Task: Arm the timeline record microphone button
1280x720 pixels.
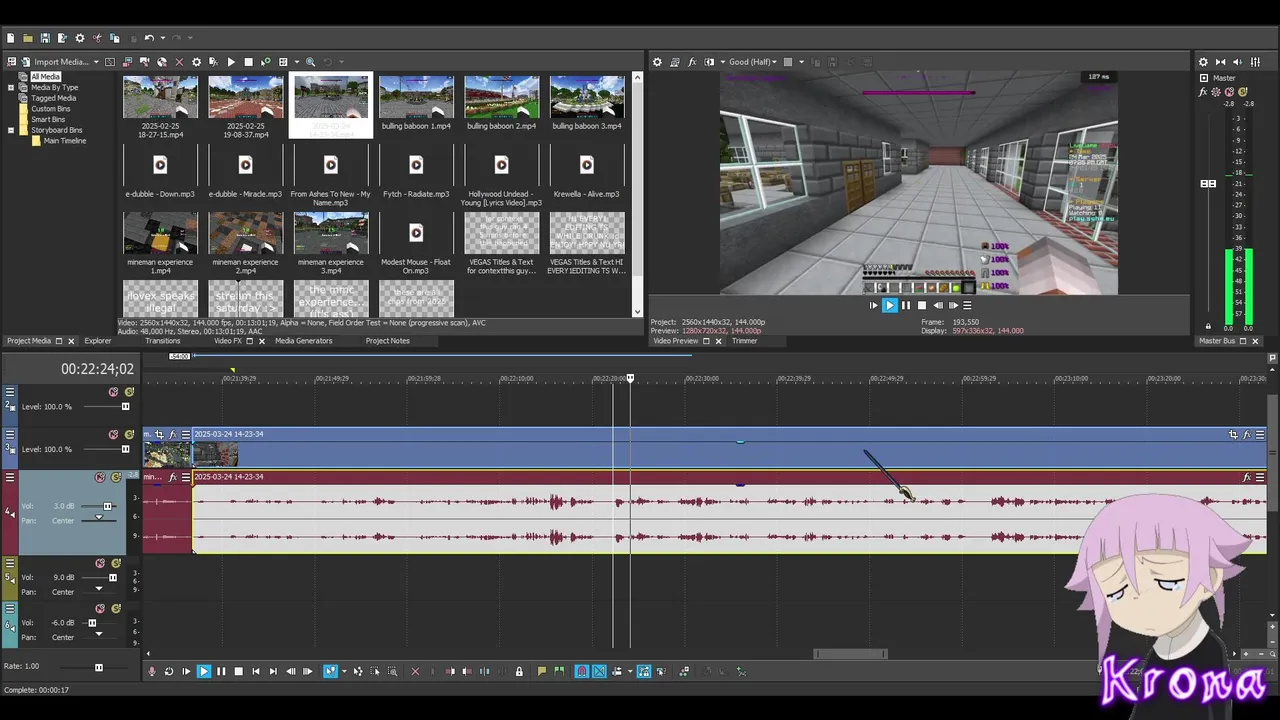Action: click(152, 671)
